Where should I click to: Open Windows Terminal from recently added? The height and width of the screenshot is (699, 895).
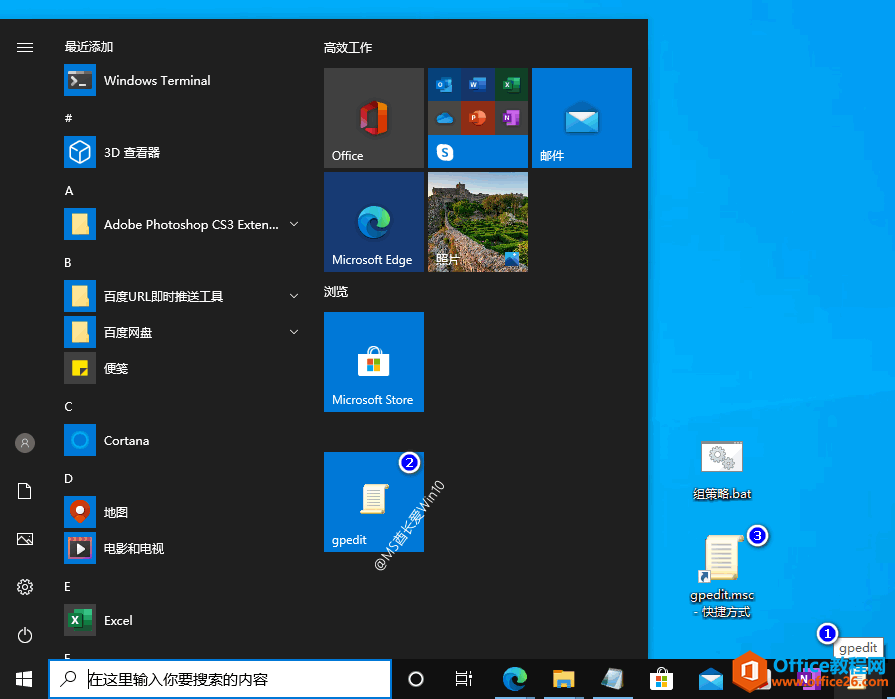coord(157,81)
